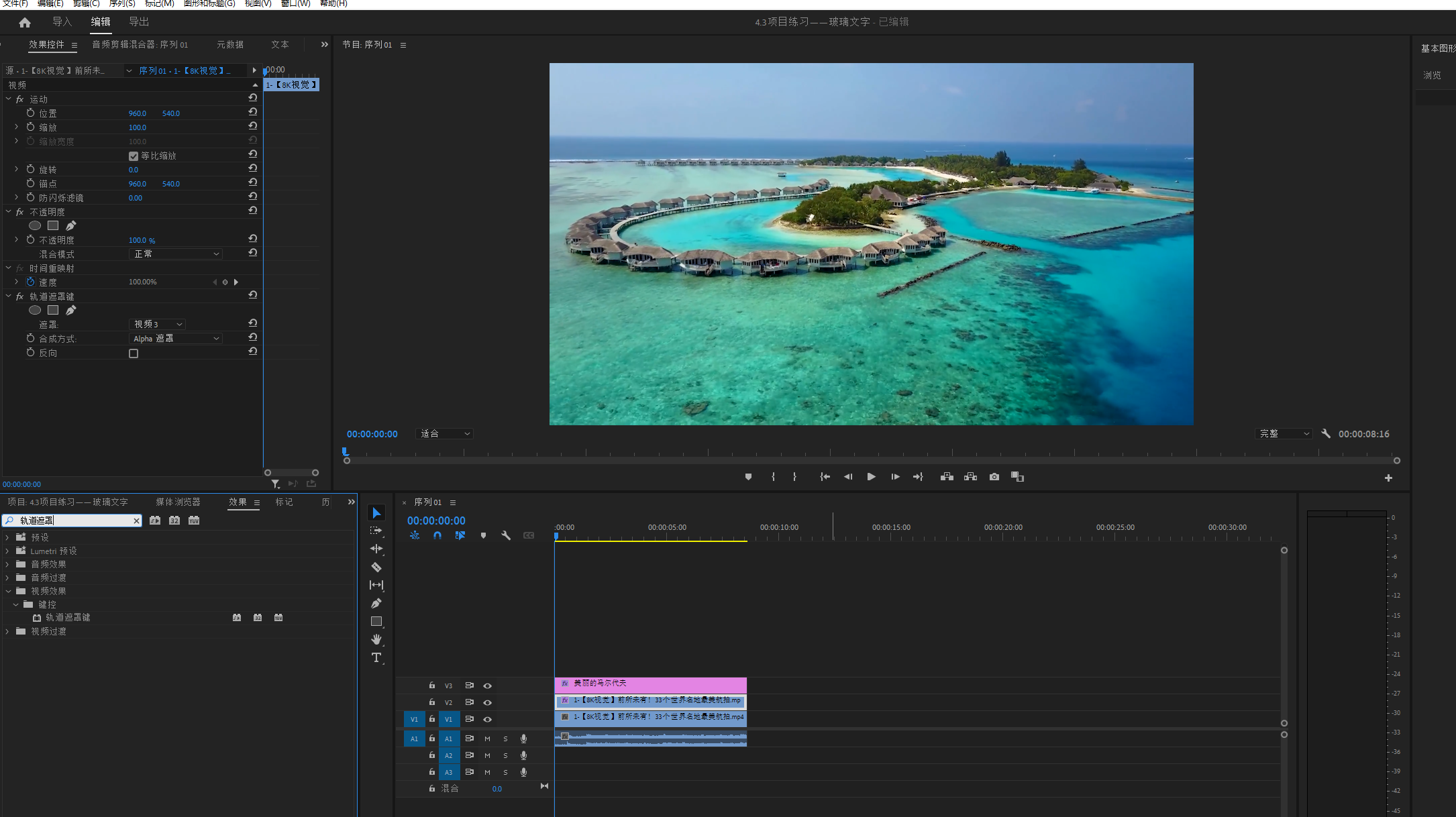The height and width of the screenshot is (817, 1456).
Task: Uncheck the uniform scale checkbox
Action: point(134,156)
